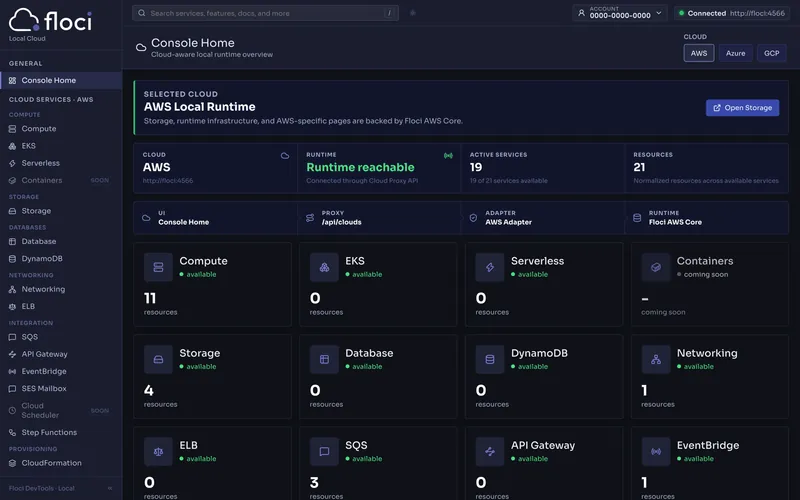
Task: Click the Floci DevTools Local footer text
Action: 41,488
